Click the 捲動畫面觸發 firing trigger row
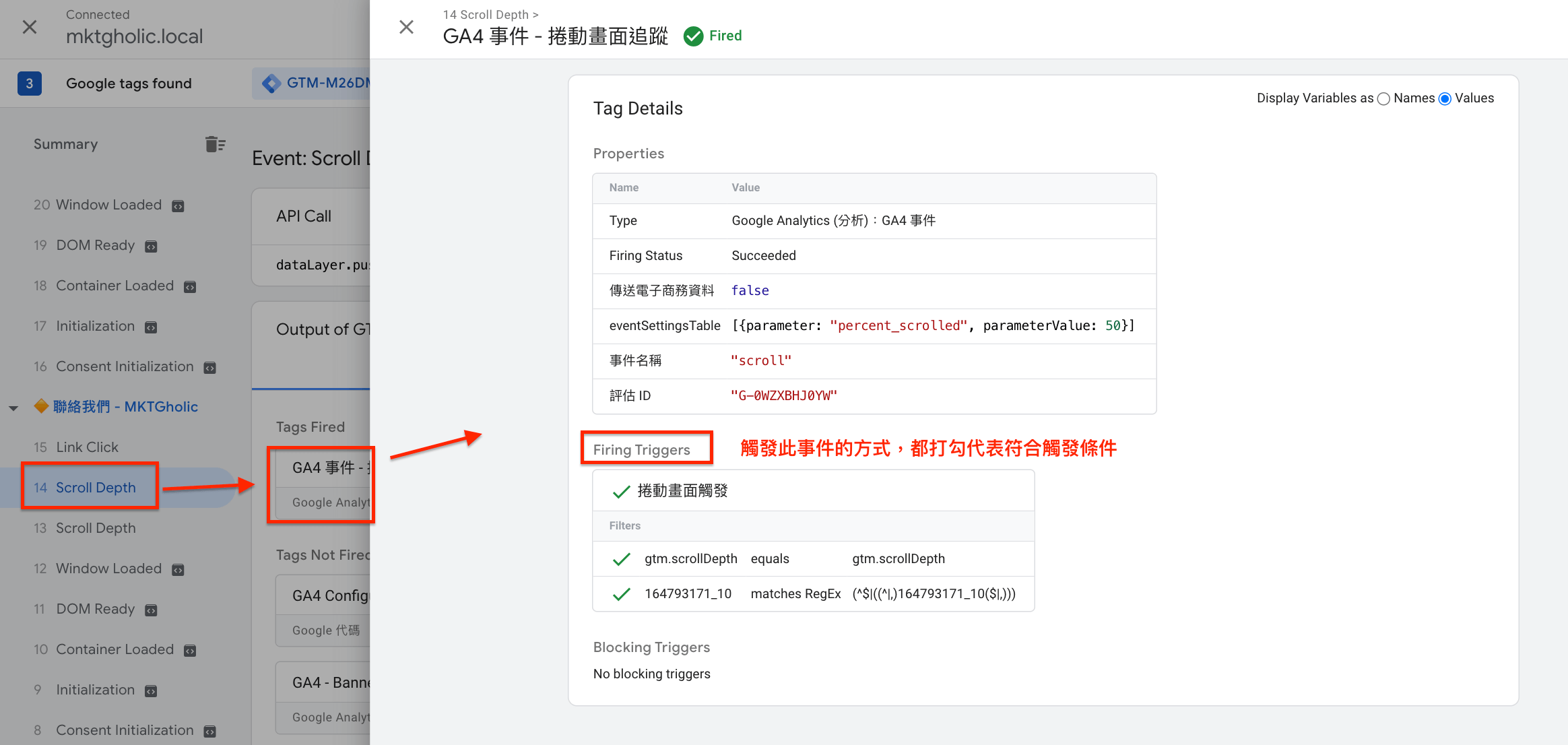This screenshot has height=745, width=1568. 813,491
